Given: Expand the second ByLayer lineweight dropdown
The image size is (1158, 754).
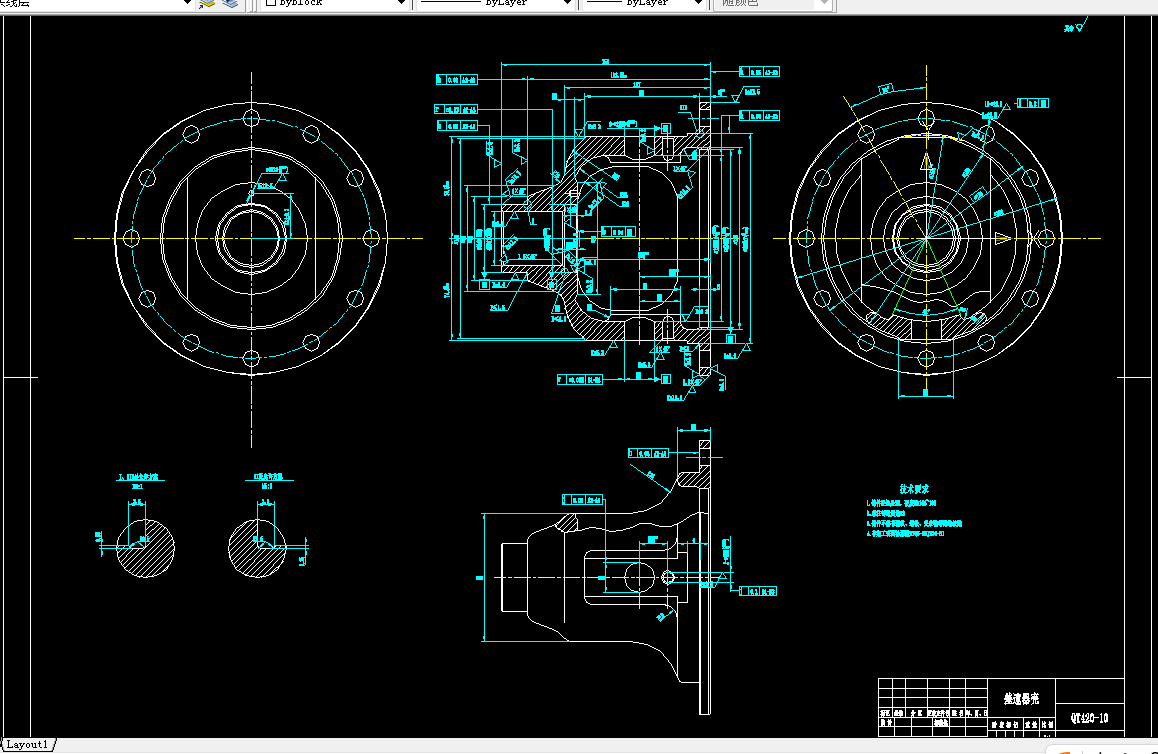Looking at the screenshot, I should [x=698, y=3].
